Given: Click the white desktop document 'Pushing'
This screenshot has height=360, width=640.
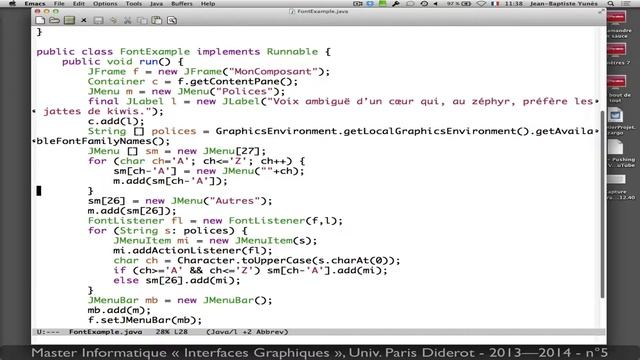Looking at the screenshot, I should pyautogui.click(x=616, y=147).
